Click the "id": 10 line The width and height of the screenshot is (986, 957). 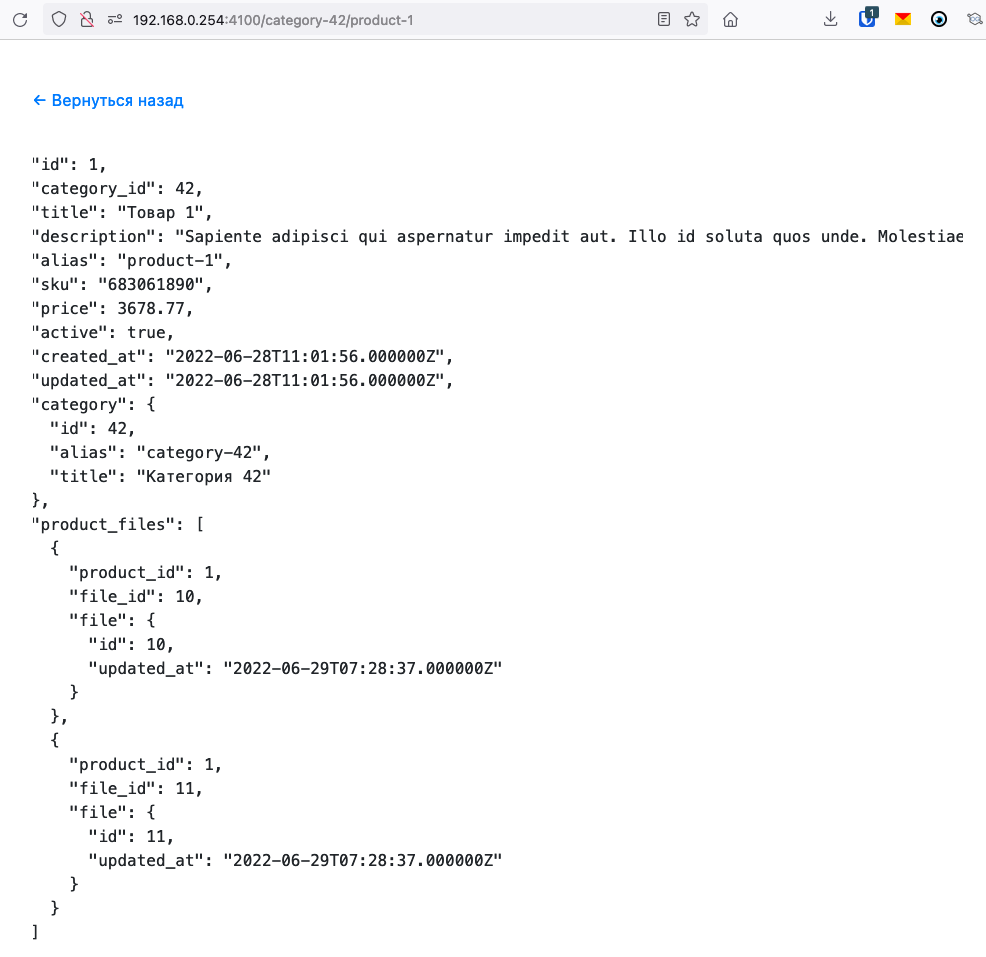coord(131,644)
